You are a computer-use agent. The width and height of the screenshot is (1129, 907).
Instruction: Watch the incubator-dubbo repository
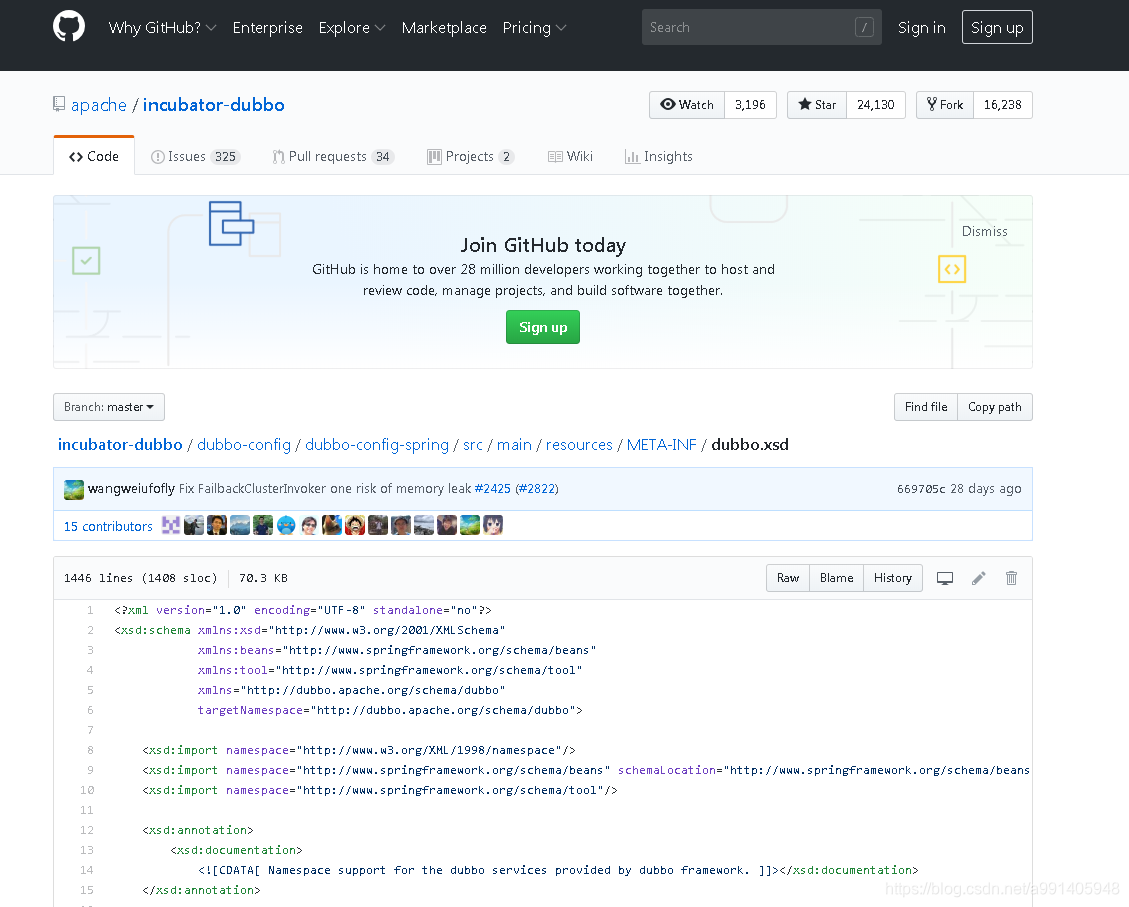click(687, 105)
